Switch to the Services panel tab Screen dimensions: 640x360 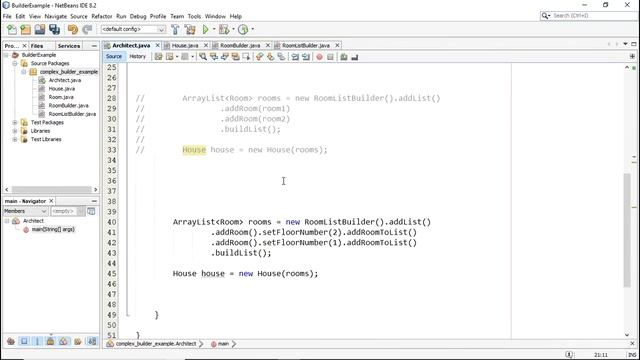coord(69,46)
